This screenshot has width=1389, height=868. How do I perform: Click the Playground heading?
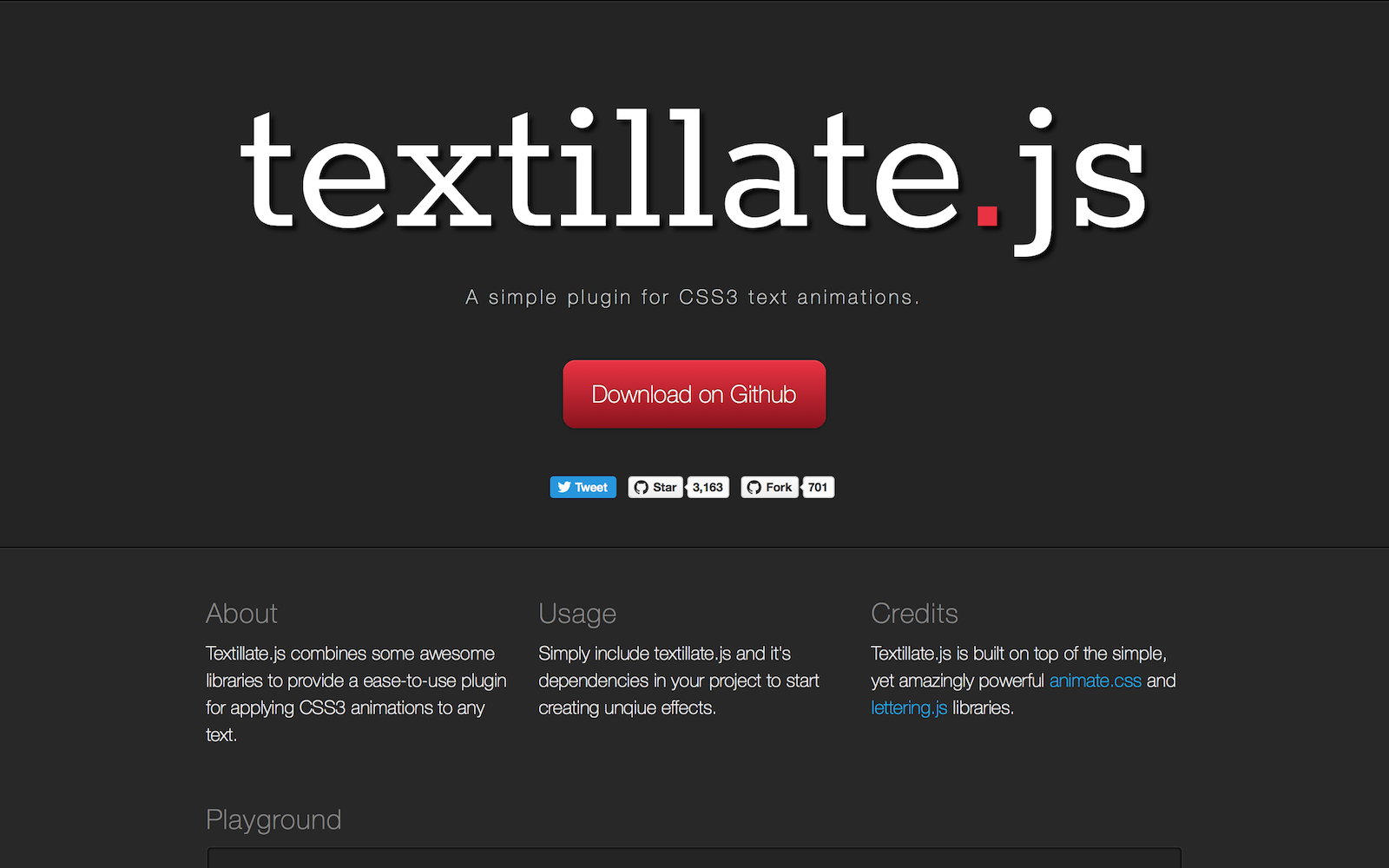[x=273, y=819]
